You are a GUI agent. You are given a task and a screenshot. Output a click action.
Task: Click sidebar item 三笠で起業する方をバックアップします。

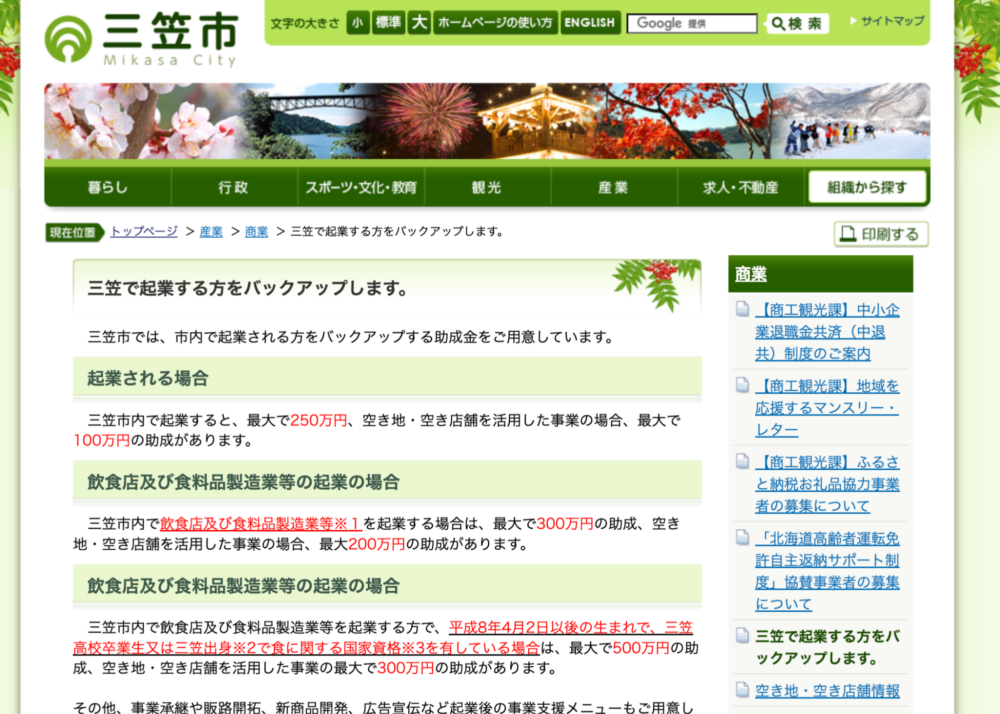[827, 647]
